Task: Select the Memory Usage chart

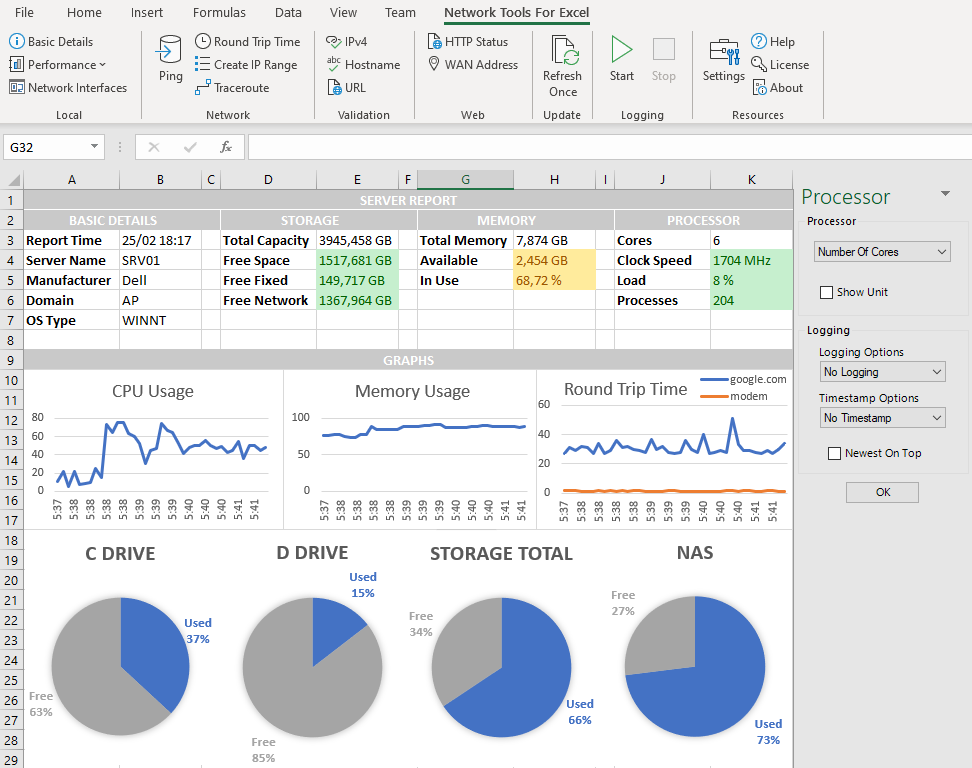Action: [x=410, y=450]
